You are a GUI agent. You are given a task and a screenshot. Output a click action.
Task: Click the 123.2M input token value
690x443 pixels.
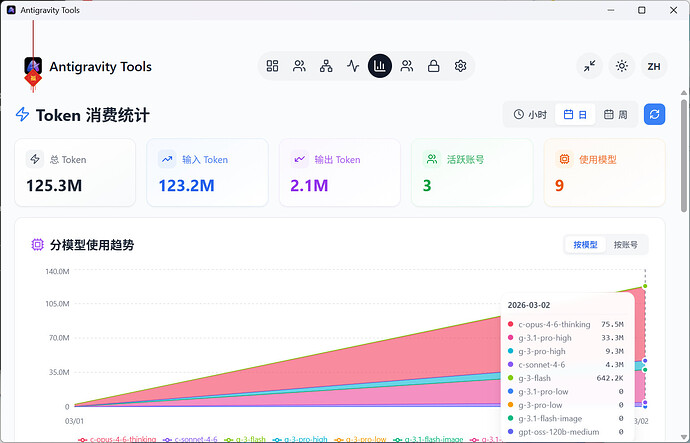187,186
